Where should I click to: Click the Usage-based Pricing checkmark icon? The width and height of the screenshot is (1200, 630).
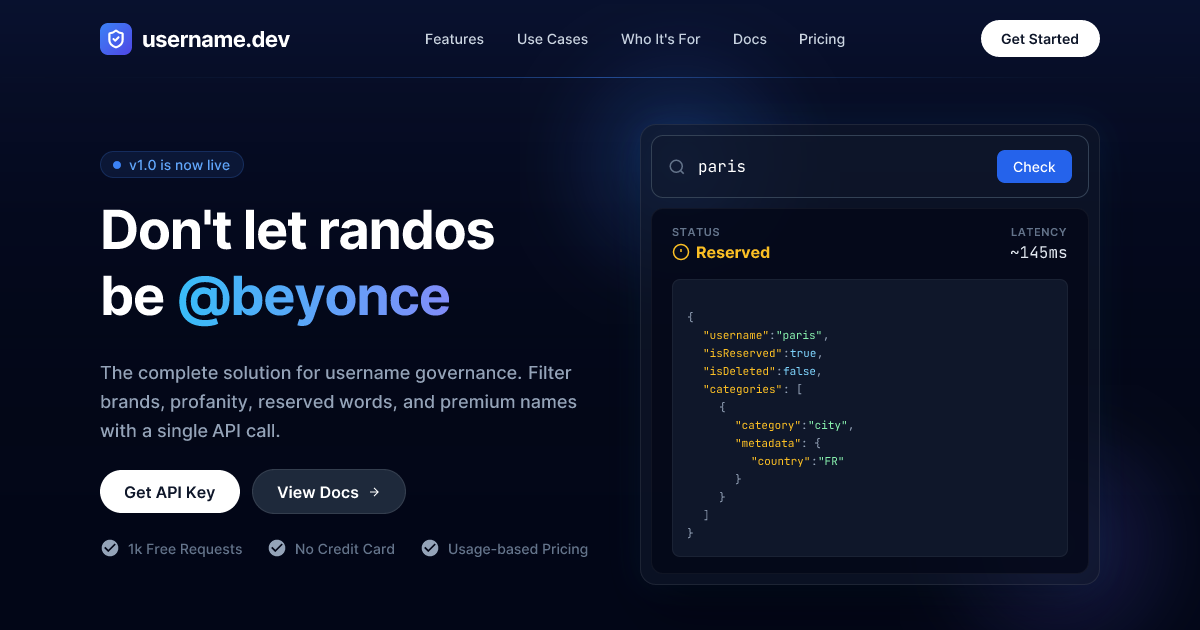coord(430,548)
